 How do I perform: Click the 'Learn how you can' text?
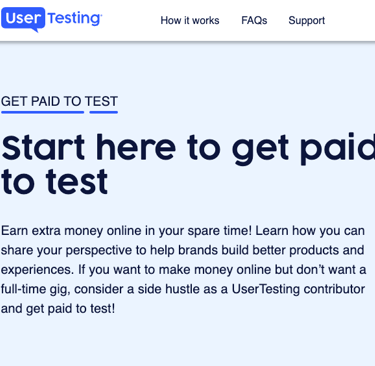tap(310, 231)
